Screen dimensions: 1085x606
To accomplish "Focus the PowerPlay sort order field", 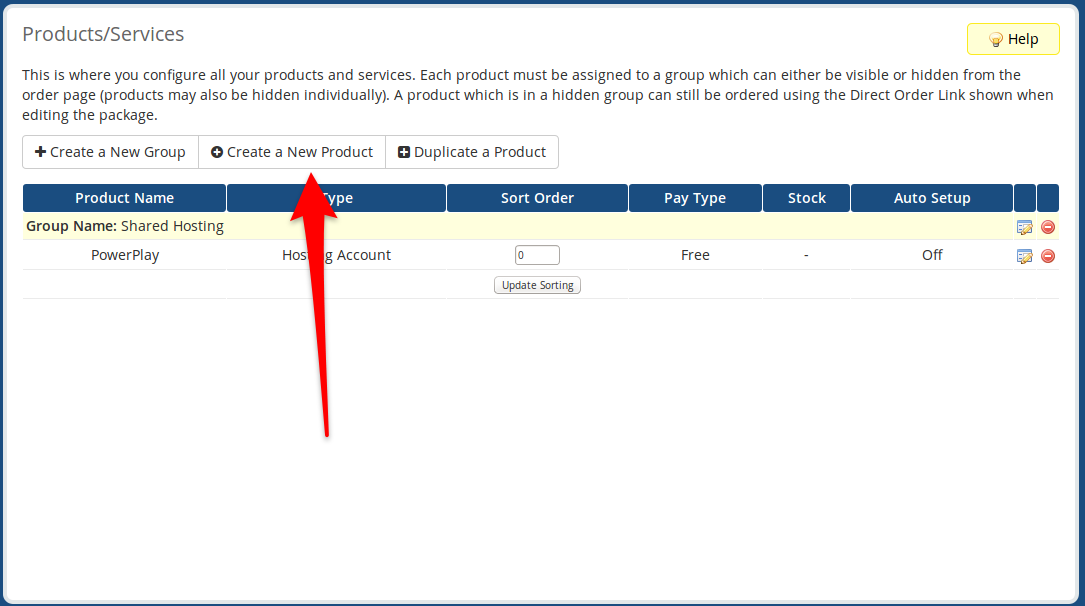I will pyautogui.click(x=537, y=255).
